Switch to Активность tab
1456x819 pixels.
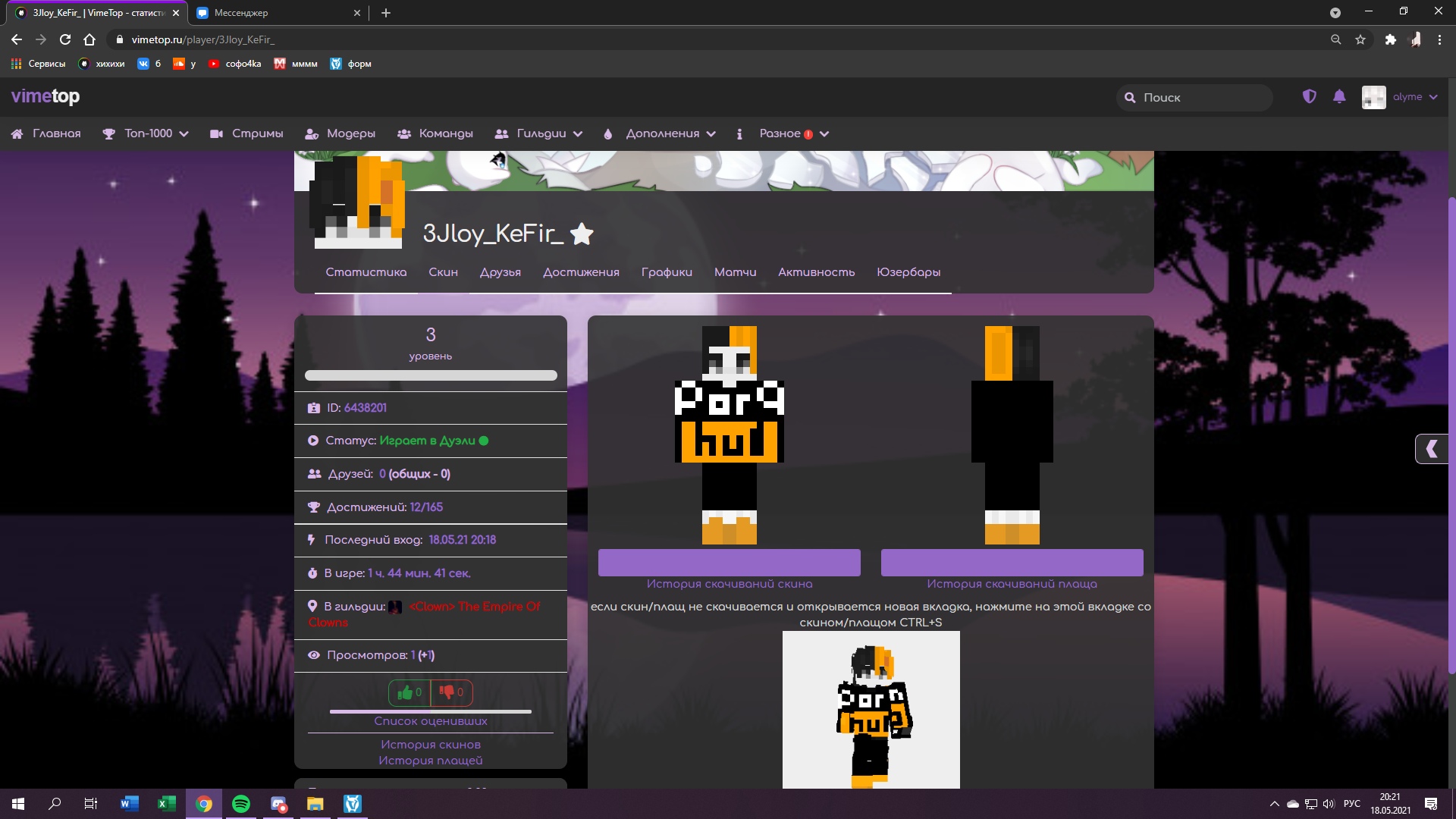[x=816, y=272]
